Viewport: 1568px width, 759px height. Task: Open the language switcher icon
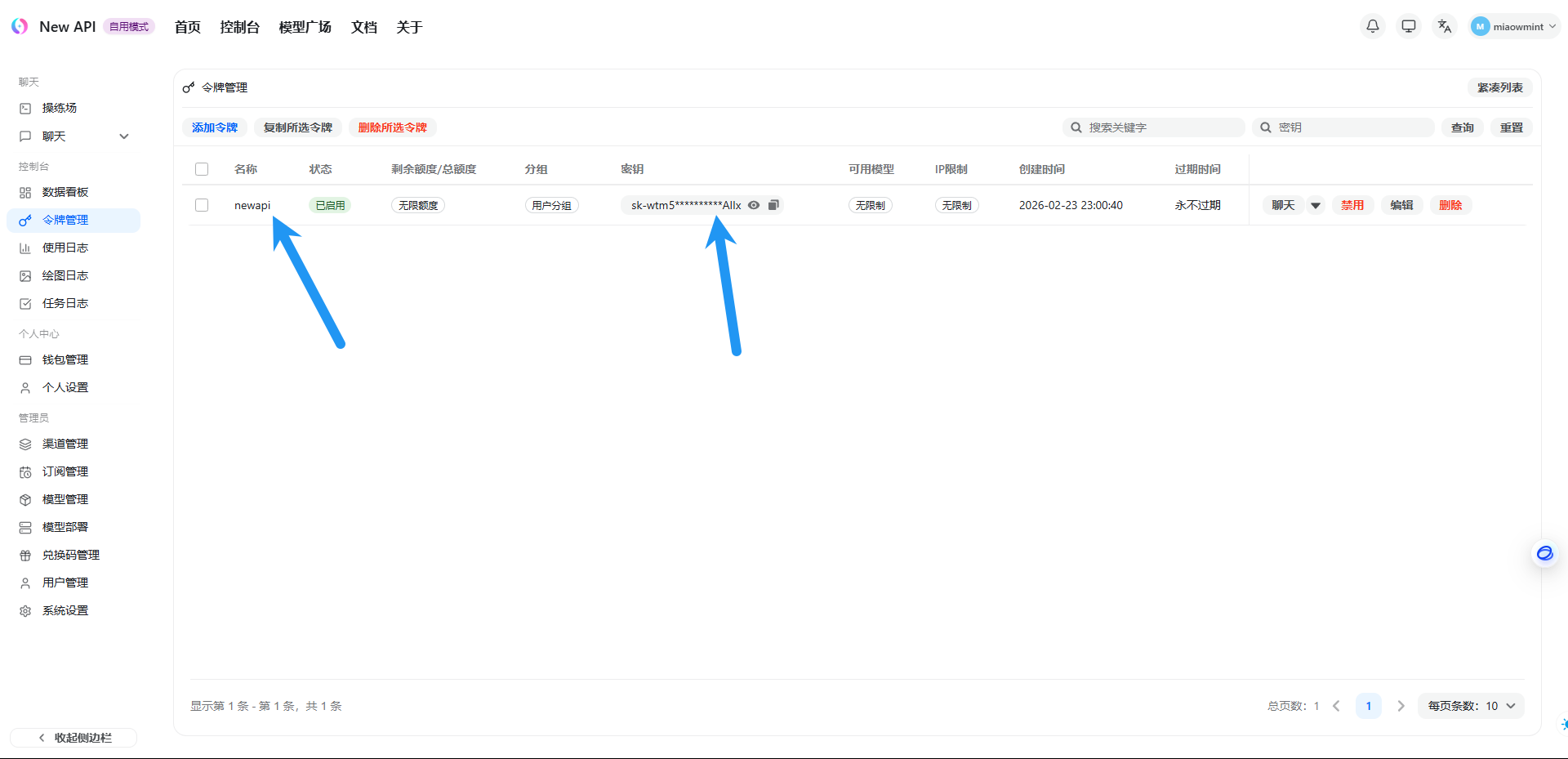point(1444,26)
